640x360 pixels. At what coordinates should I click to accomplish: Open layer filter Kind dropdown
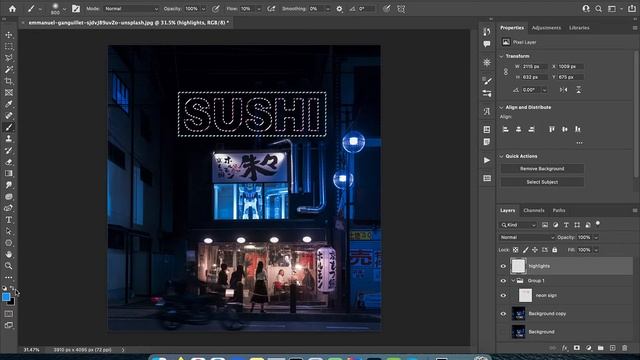click(518, 225)
